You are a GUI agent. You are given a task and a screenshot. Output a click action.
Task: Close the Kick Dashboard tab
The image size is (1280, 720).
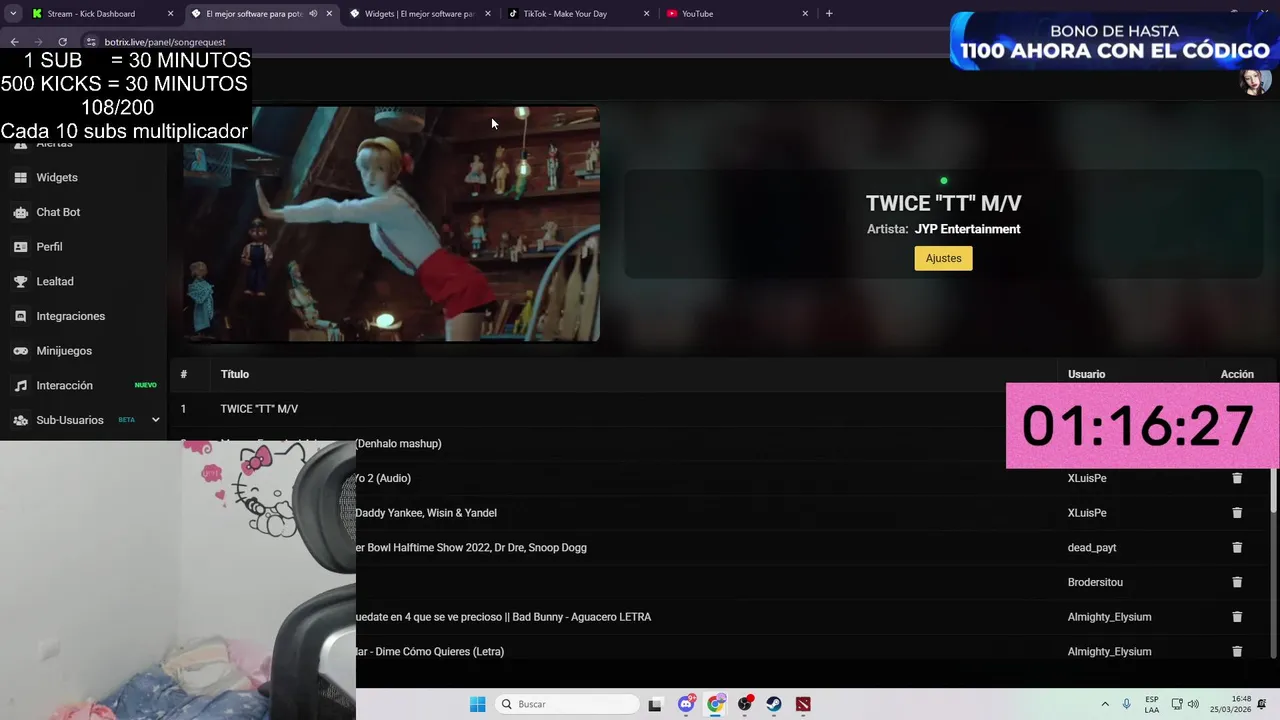click(x=171, y=14)
